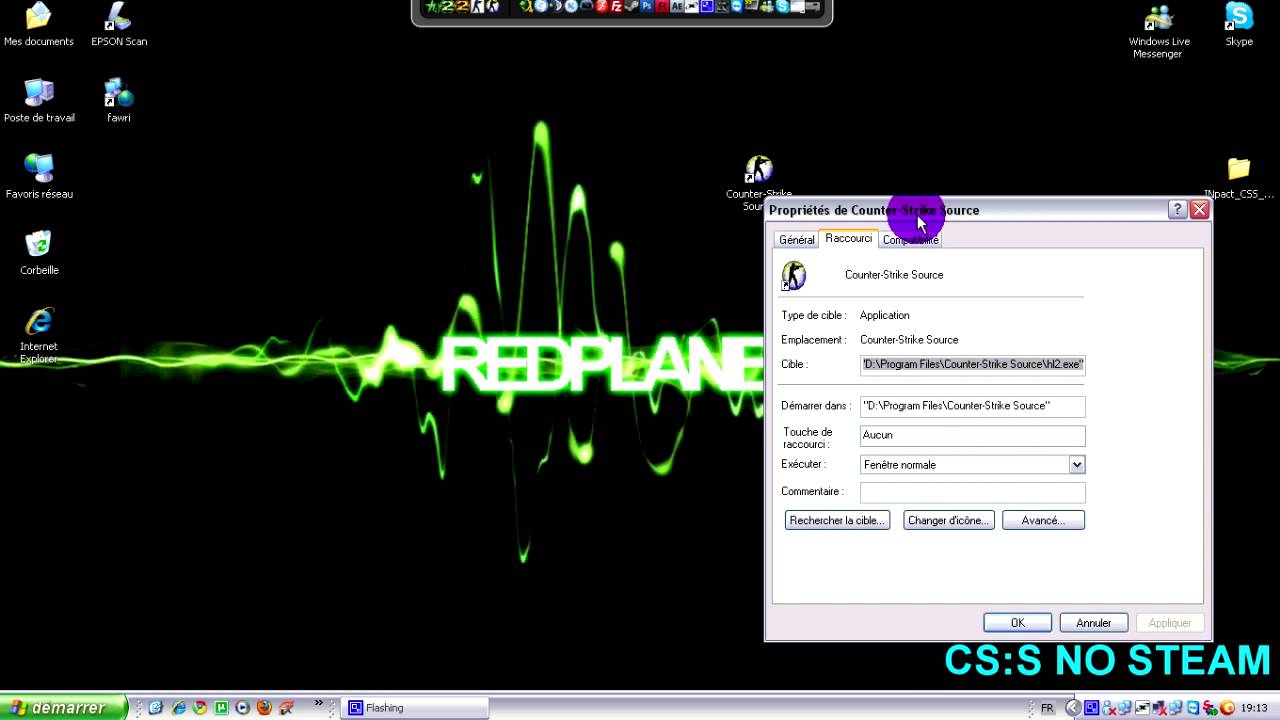Launch FileZilla from the top dock
The width and height of the screenshot is (1280, 720).
tap(617, 7)
